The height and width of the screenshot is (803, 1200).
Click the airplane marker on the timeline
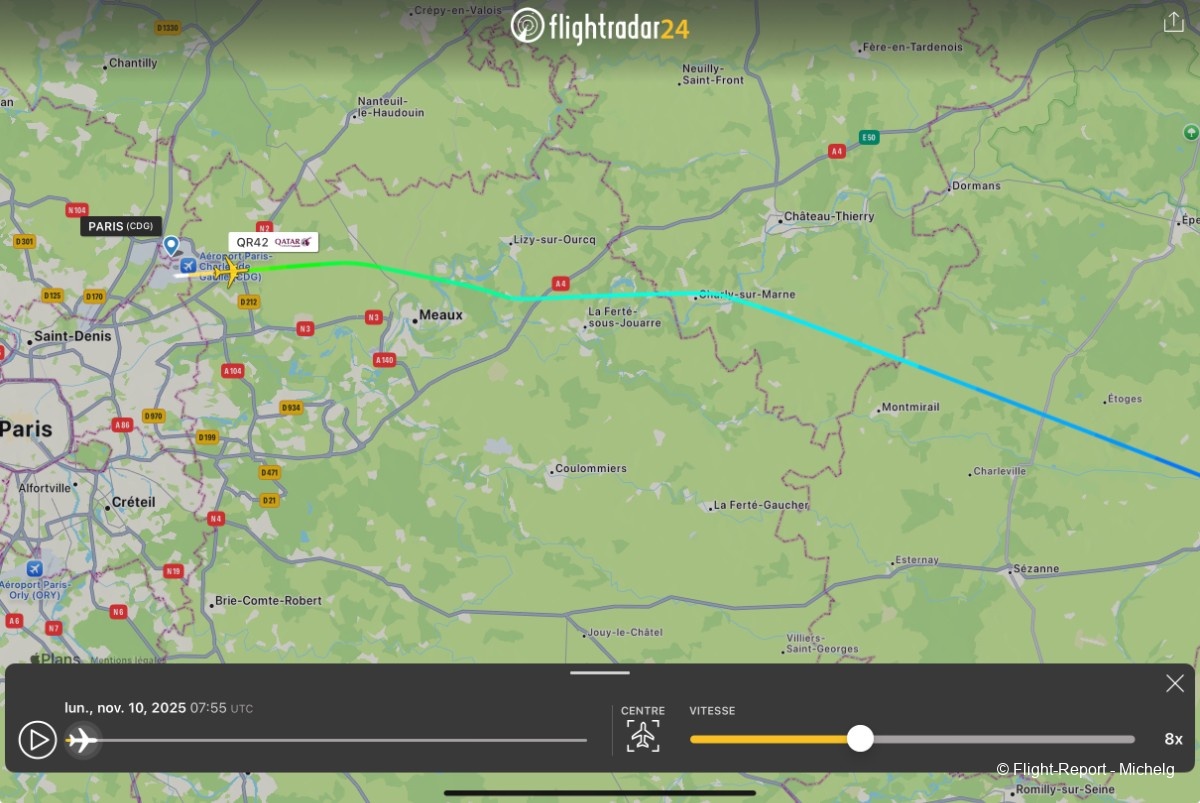(82, 740)
